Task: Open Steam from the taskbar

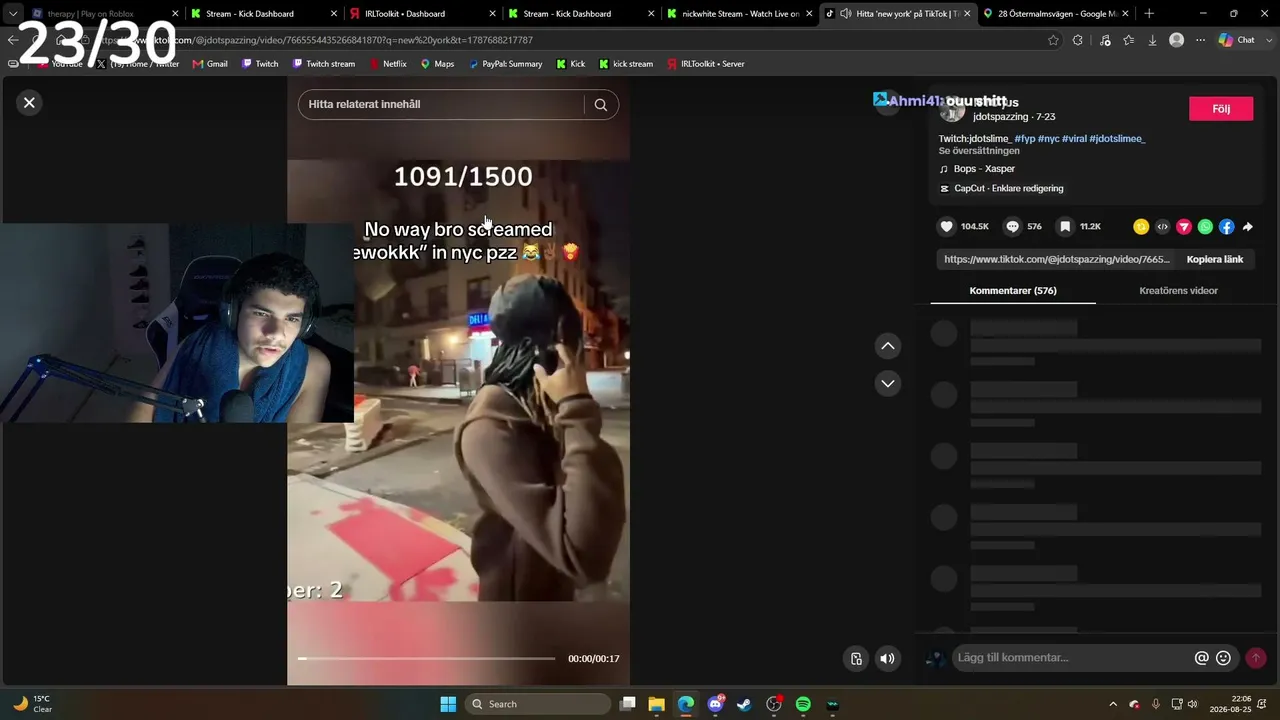Action: [x=745, y=704]
